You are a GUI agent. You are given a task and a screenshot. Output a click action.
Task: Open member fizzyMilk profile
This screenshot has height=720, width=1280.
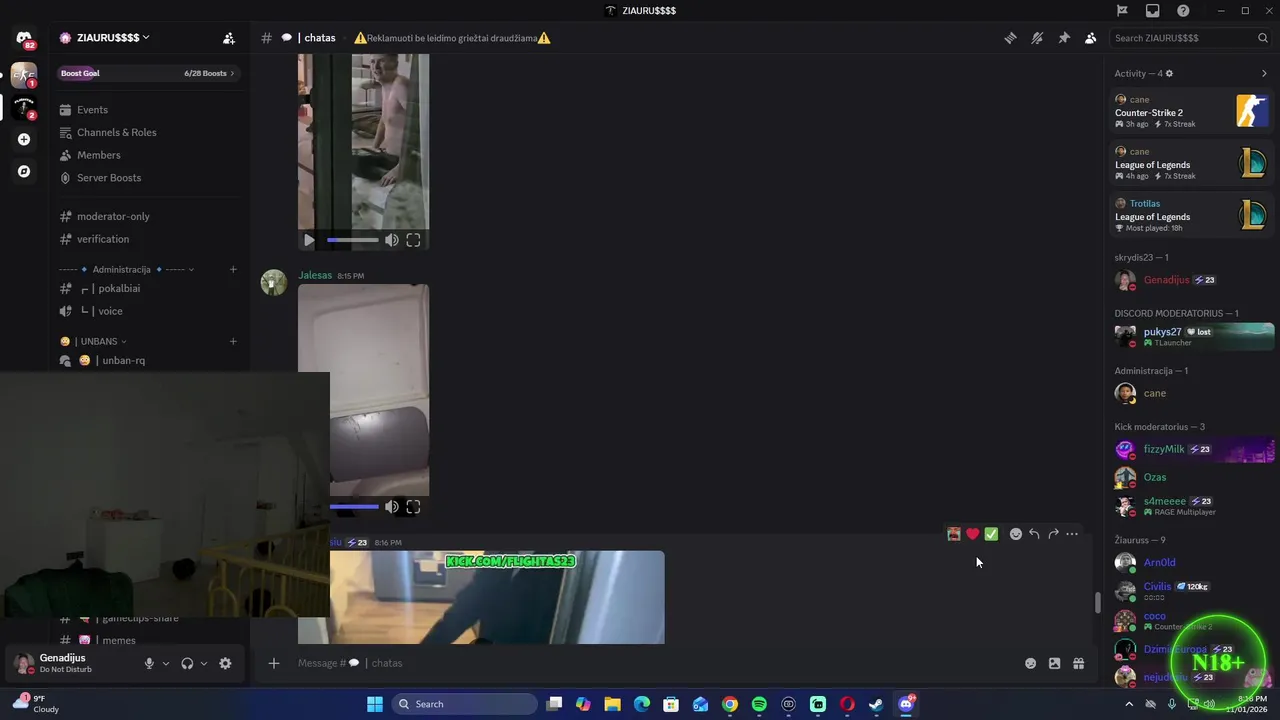[1192, 449]
